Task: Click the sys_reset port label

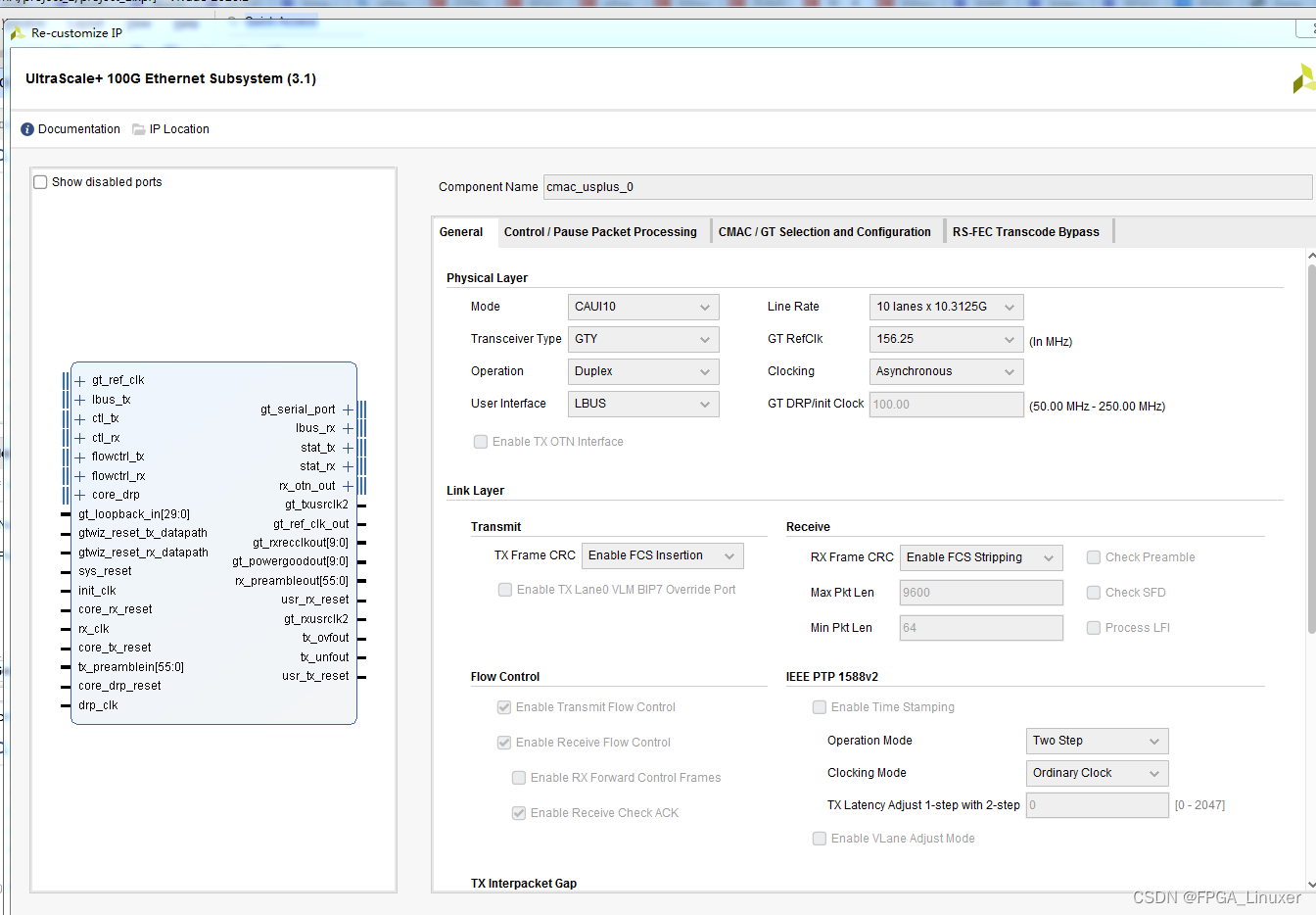Action: (105, 571)
